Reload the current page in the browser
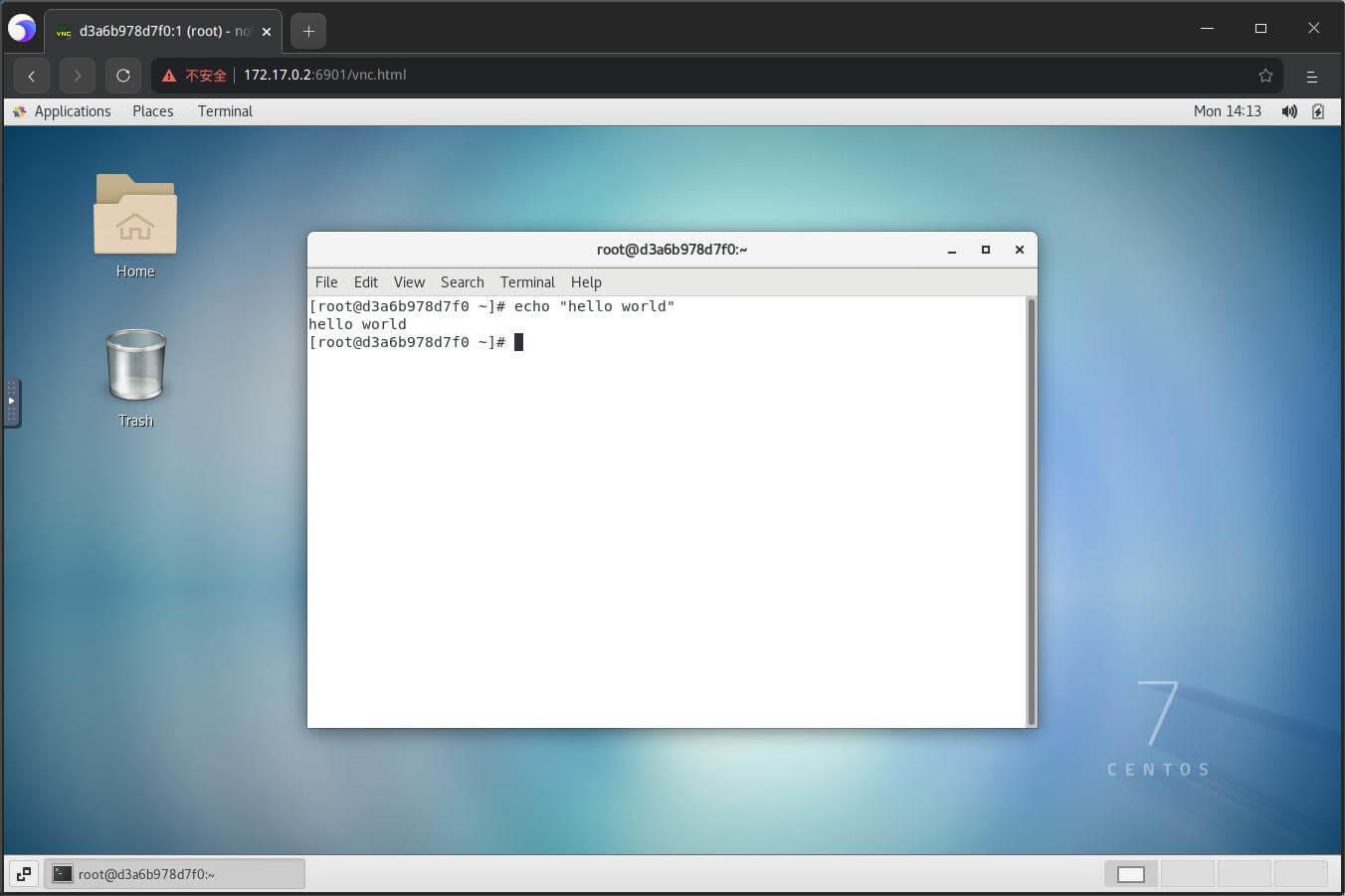Image resolution: width=1345 pixels, height=896 pixels. tap(122, 76)
